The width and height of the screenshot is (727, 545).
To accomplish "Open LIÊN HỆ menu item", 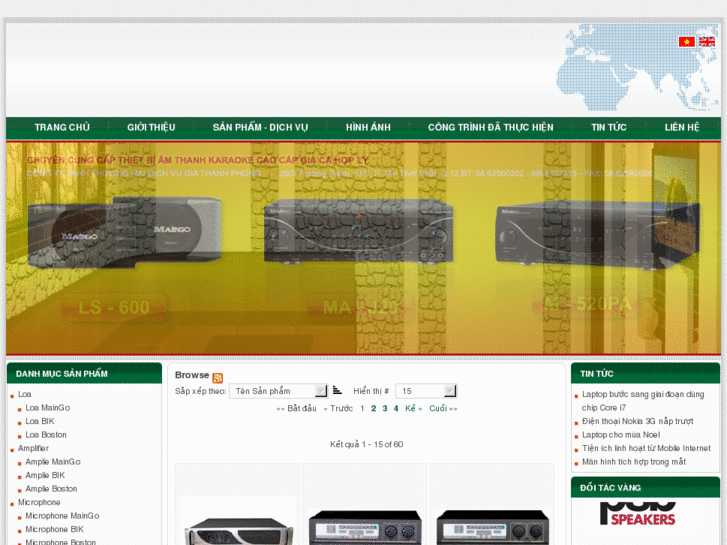I will 682,127.
